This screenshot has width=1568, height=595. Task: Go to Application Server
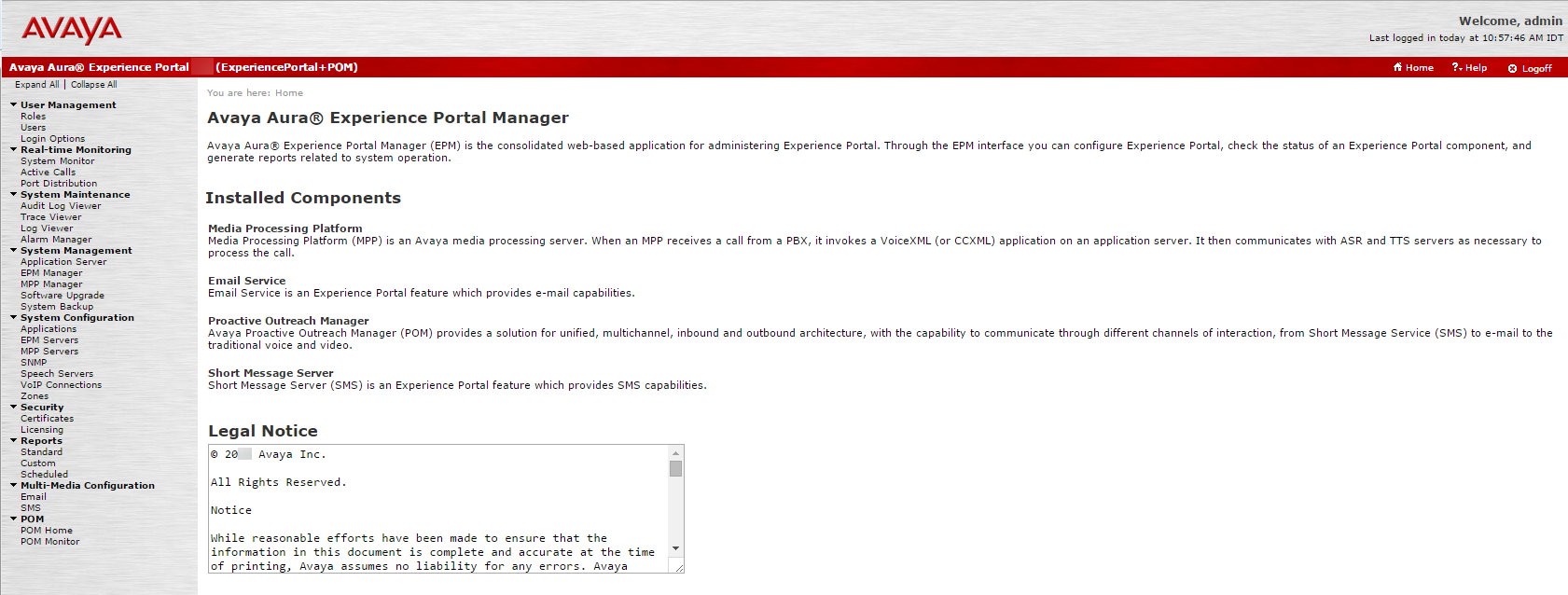tap(64, 262)
